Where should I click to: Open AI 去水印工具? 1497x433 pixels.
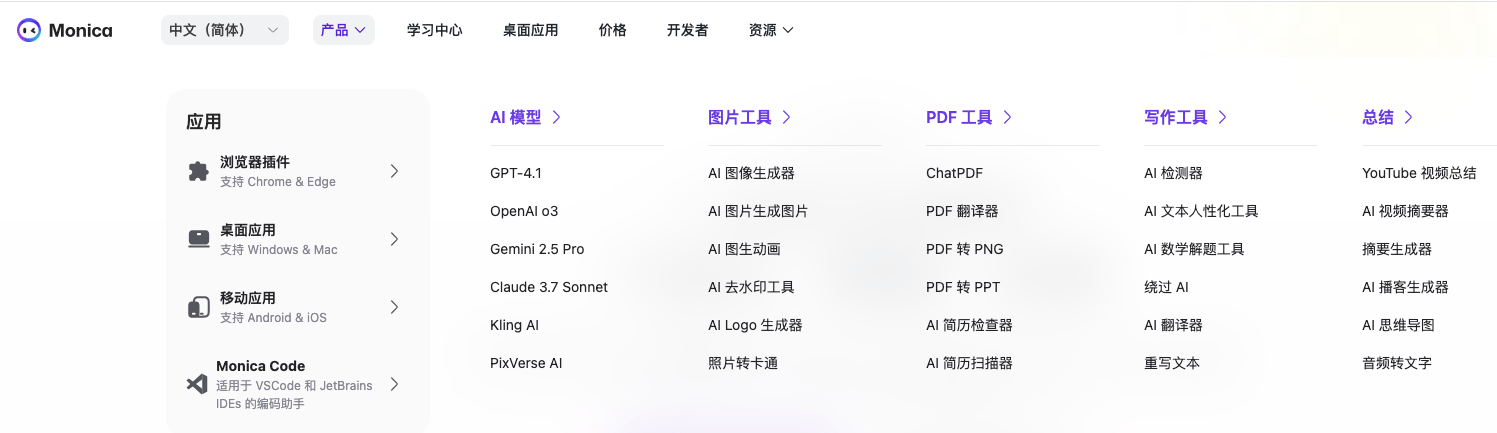tap(751, 287)
